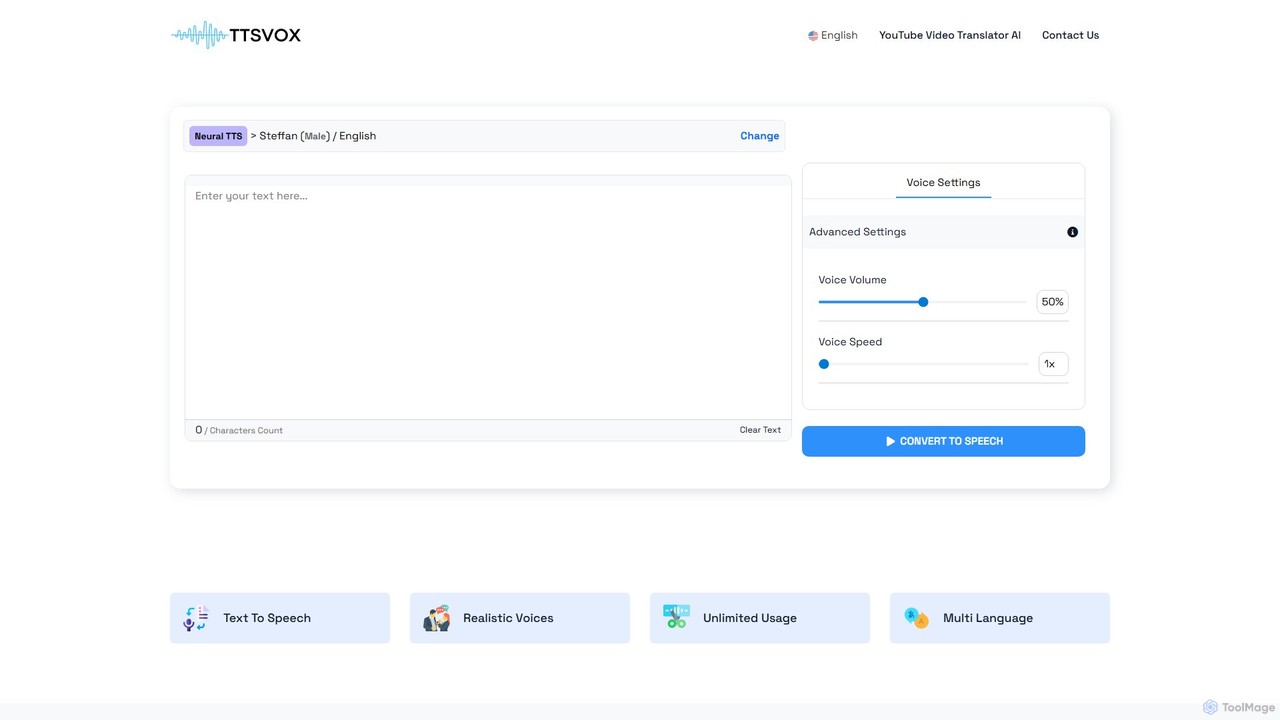1280x720 pixels.
Task: Click the Text To Speech card label
Action: pos(267,618)
